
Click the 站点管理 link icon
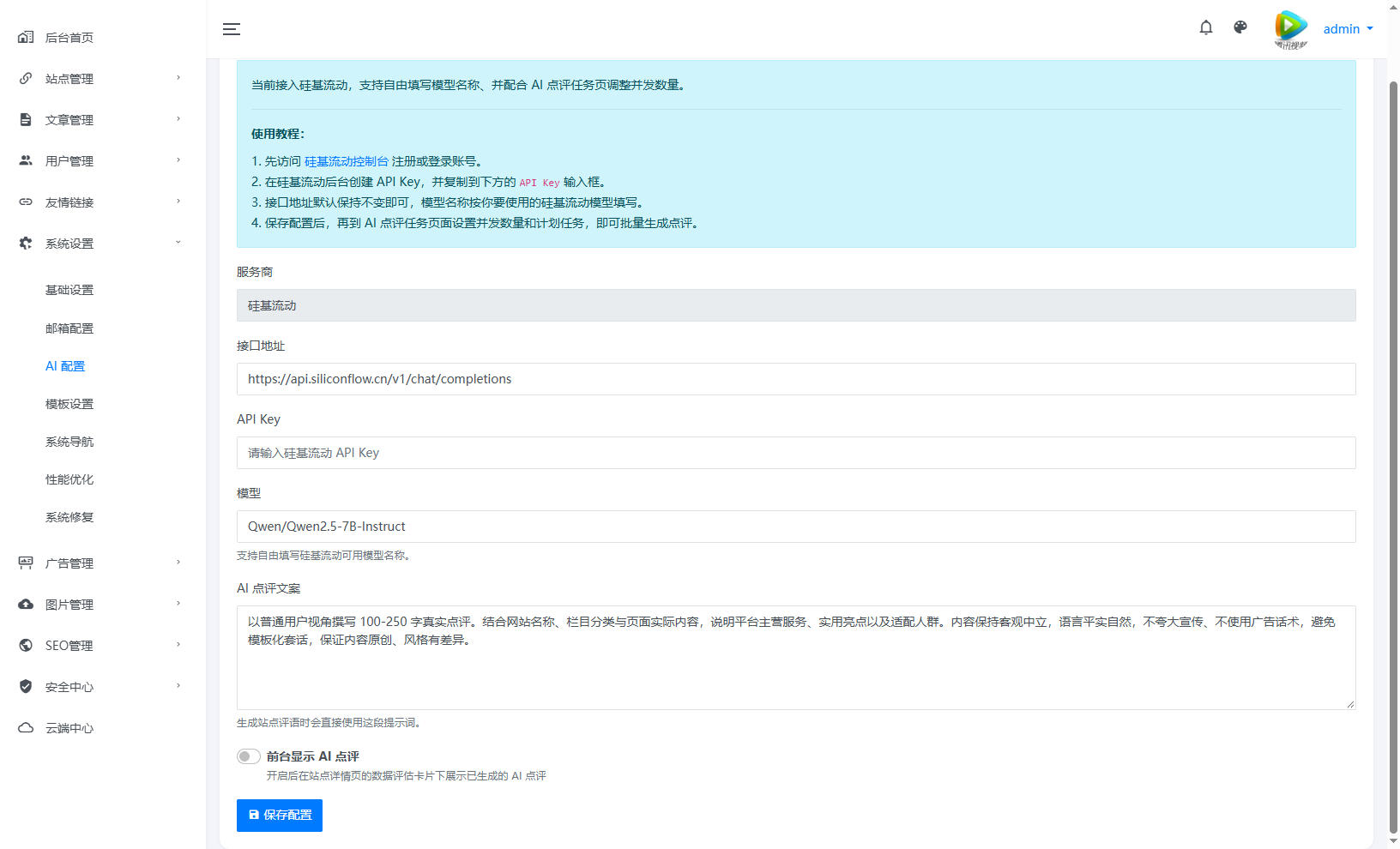point(26,78)
